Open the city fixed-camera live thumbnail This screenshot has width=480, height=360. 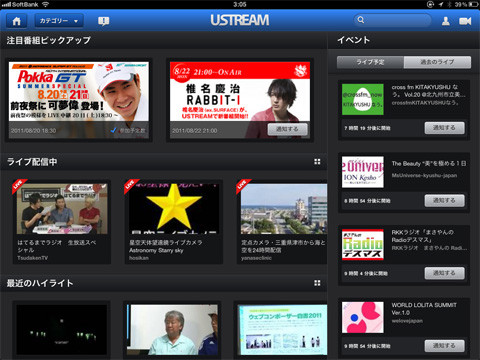[284, 208]
